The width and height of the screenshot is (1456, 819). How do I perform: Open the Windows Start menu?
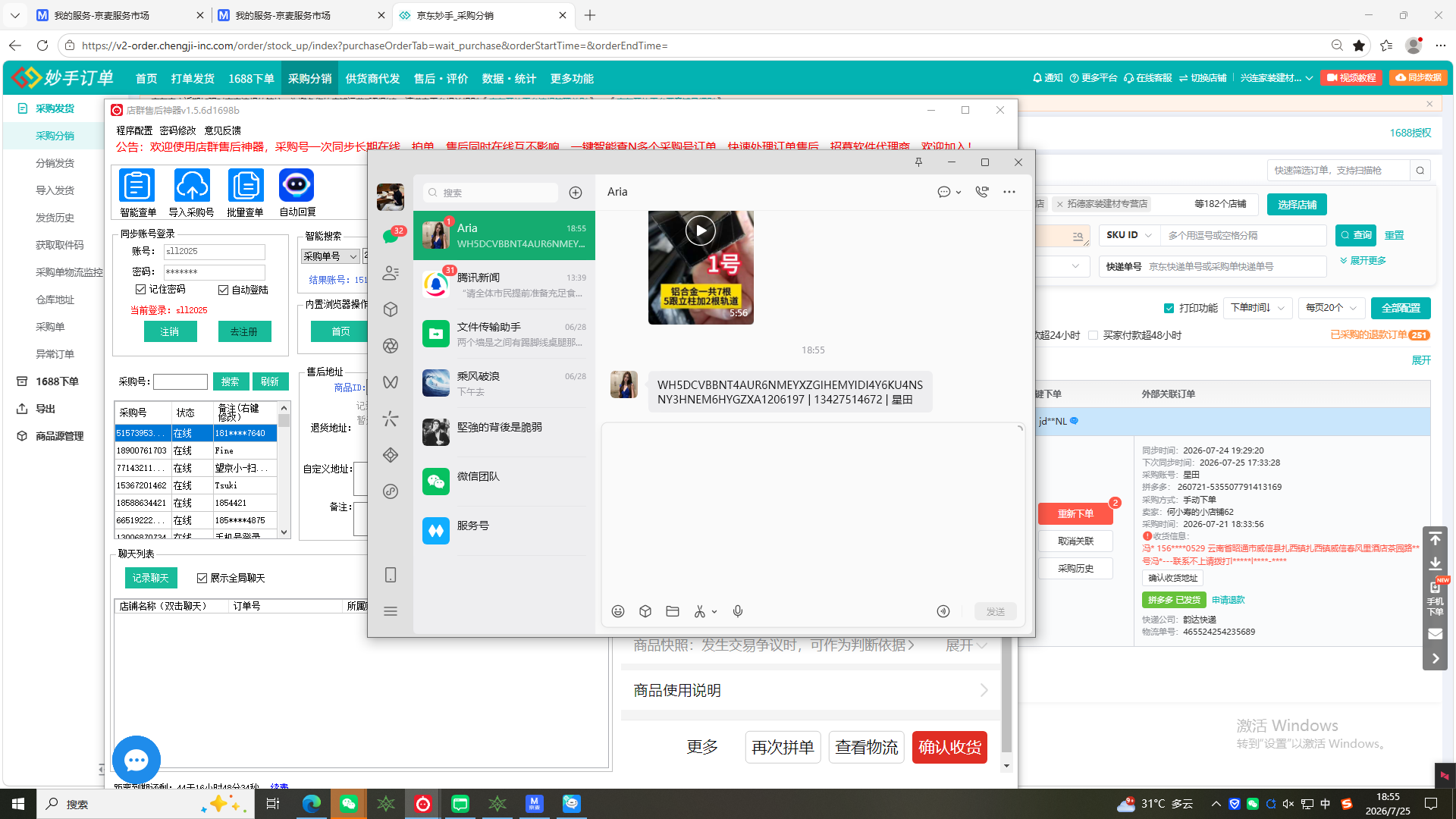[18, 804]
